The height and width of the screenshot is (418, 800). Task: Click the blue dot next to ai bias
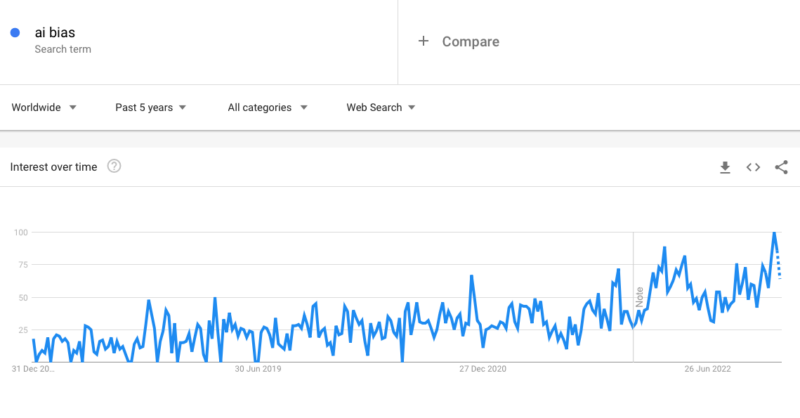[x=15, y=33]
